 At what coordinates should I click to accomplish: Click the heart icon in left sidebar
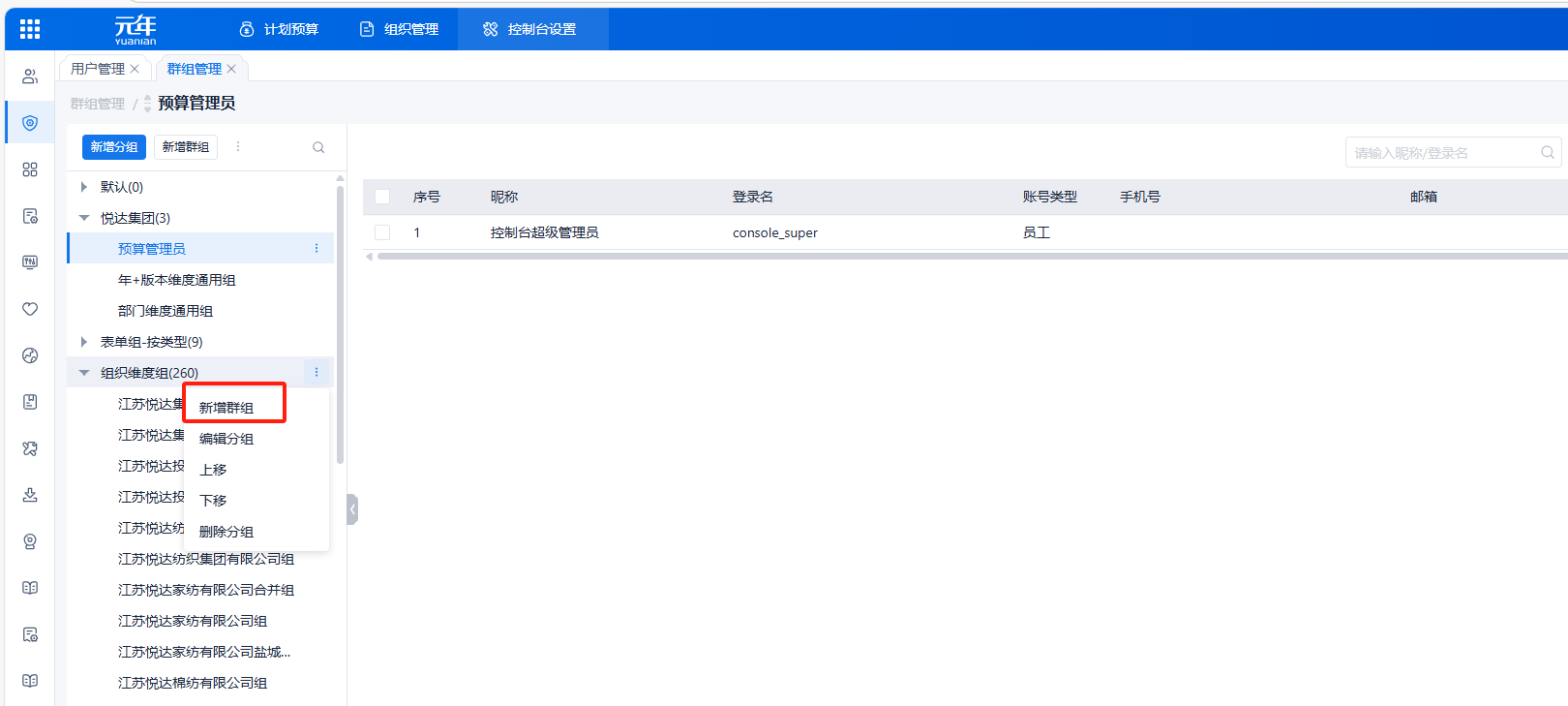click(x=30, y=309)
